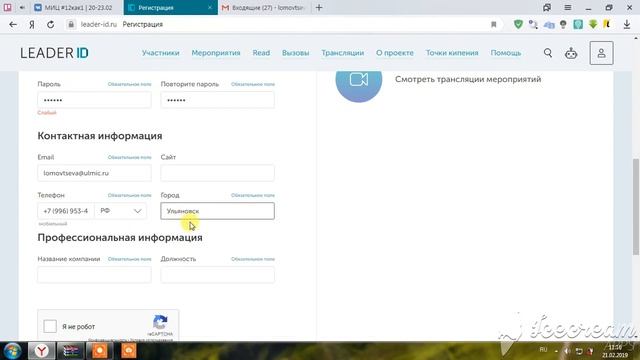Click the 'Профессиональная информация' heading
640x360 pixels.
tap(120, 238)
